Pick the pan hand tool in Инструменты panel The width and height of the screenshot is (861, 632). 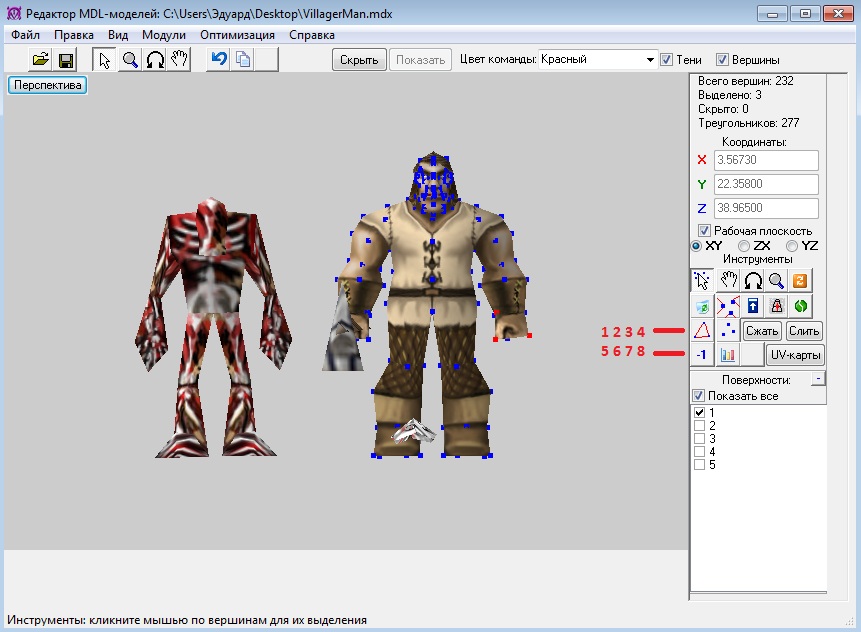[x=728, y=281]
